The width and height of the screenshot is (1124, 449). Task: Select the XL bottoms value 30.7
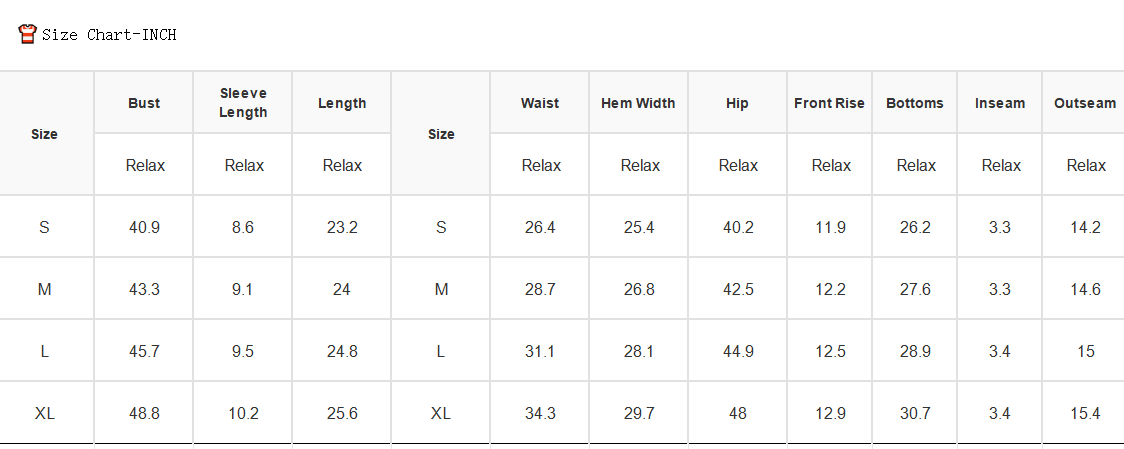pos(915,414)
